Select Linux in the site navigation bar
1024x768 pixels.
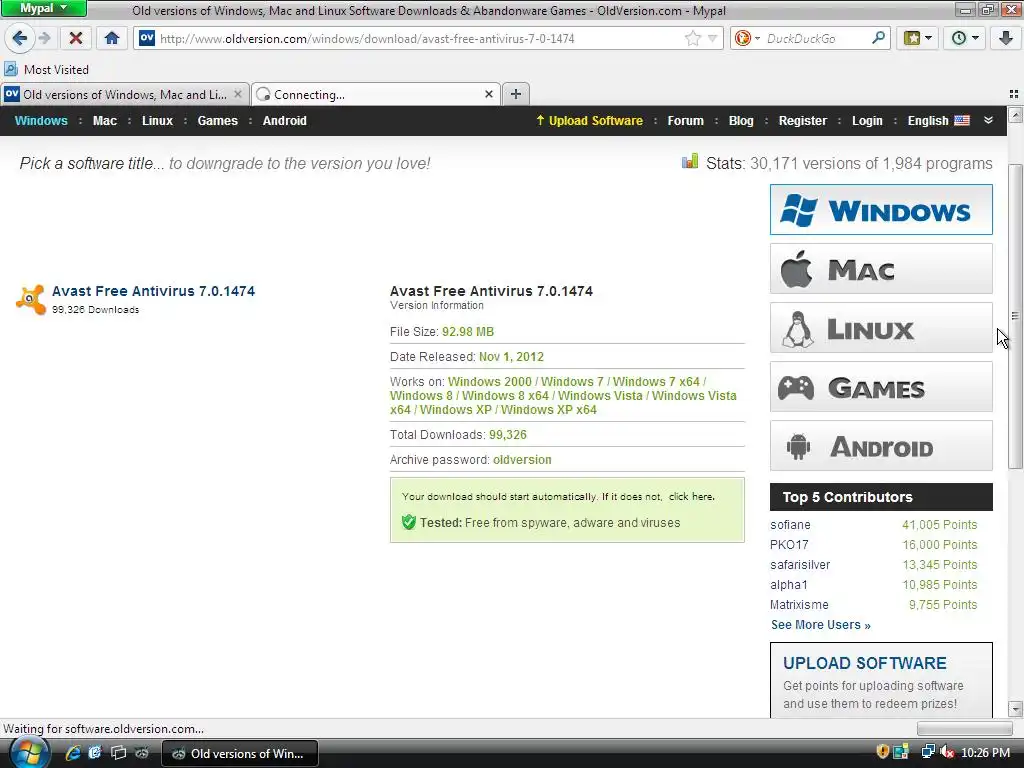click(x=157, y=121)
